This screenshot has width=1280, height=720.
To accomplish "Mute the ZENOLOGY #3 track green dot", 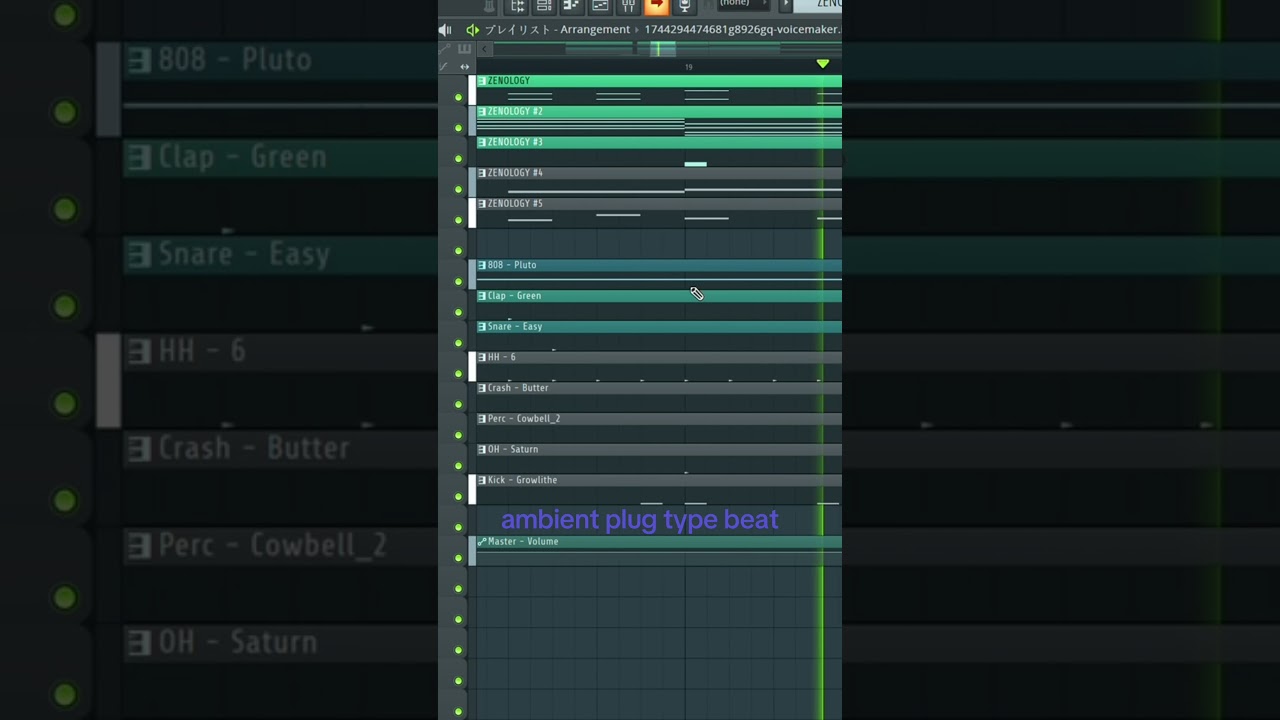I will (458, 159).
